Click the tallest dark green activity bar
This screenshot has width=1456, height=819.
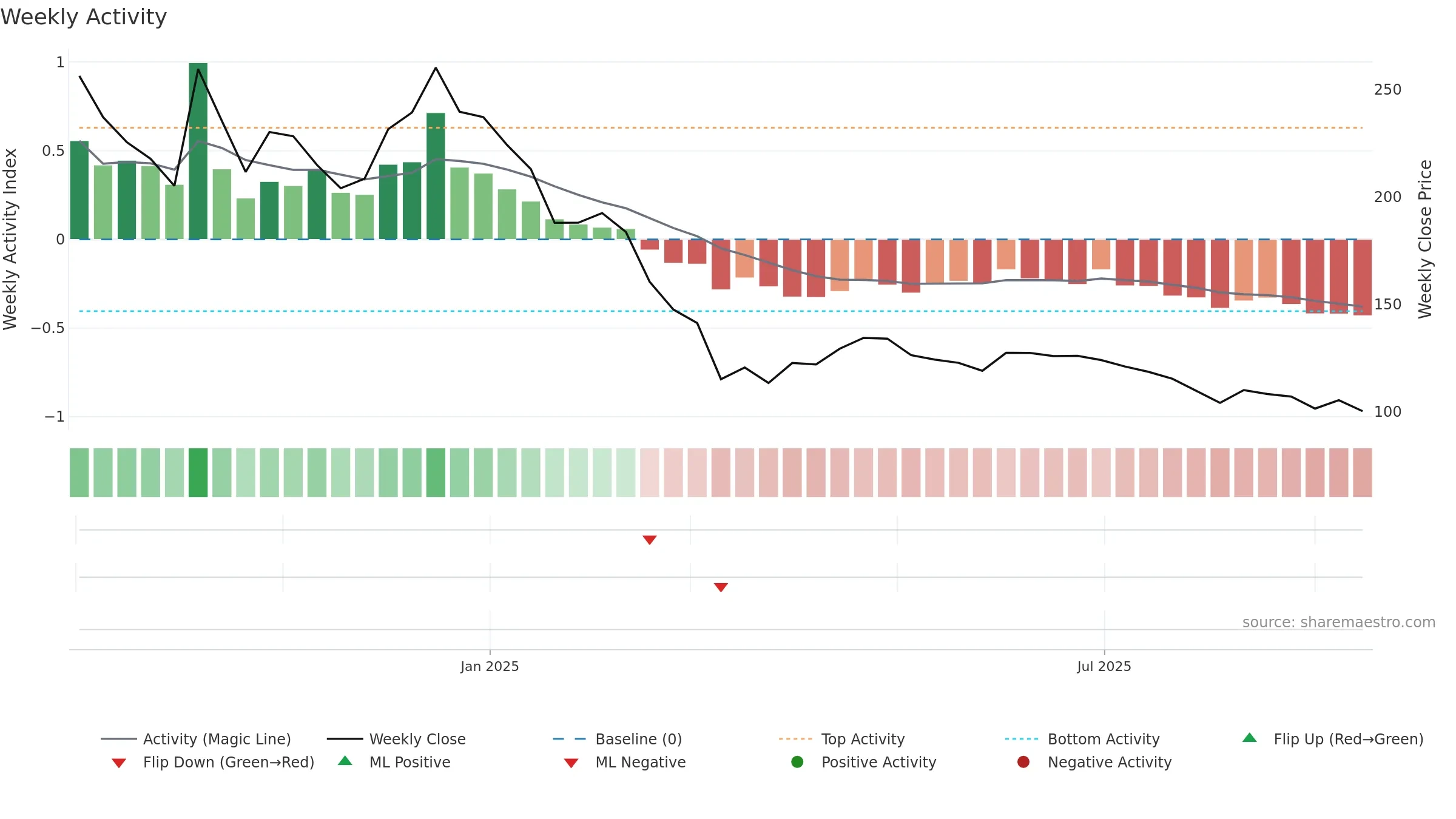[x=198, y=151]
